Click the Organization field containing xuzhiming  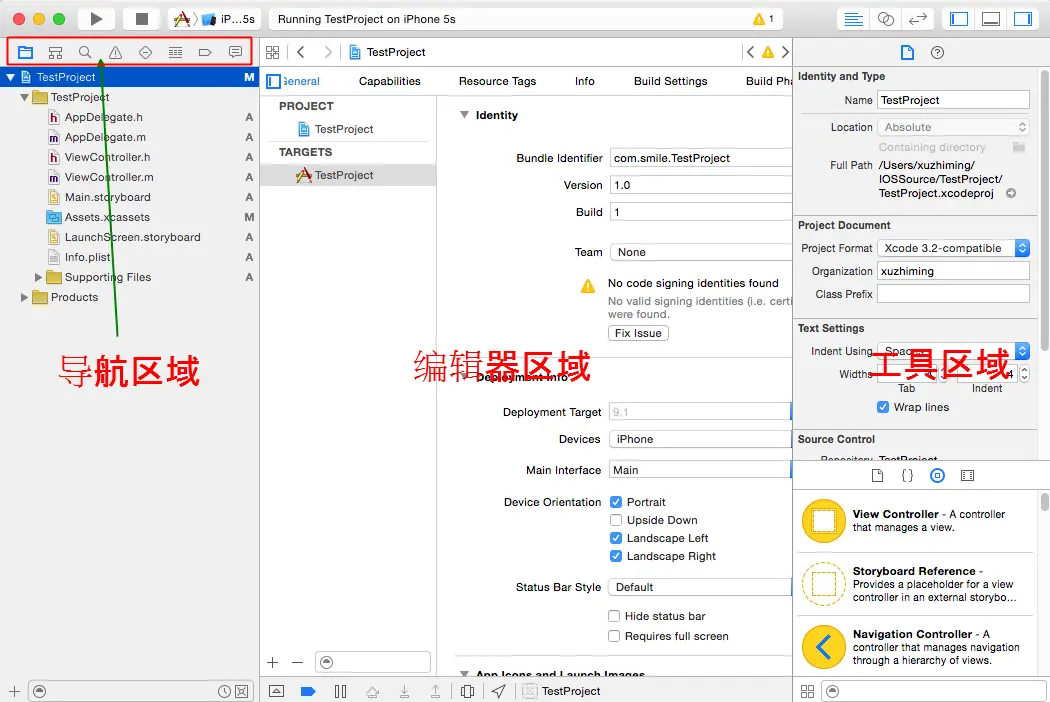(954, 271)
